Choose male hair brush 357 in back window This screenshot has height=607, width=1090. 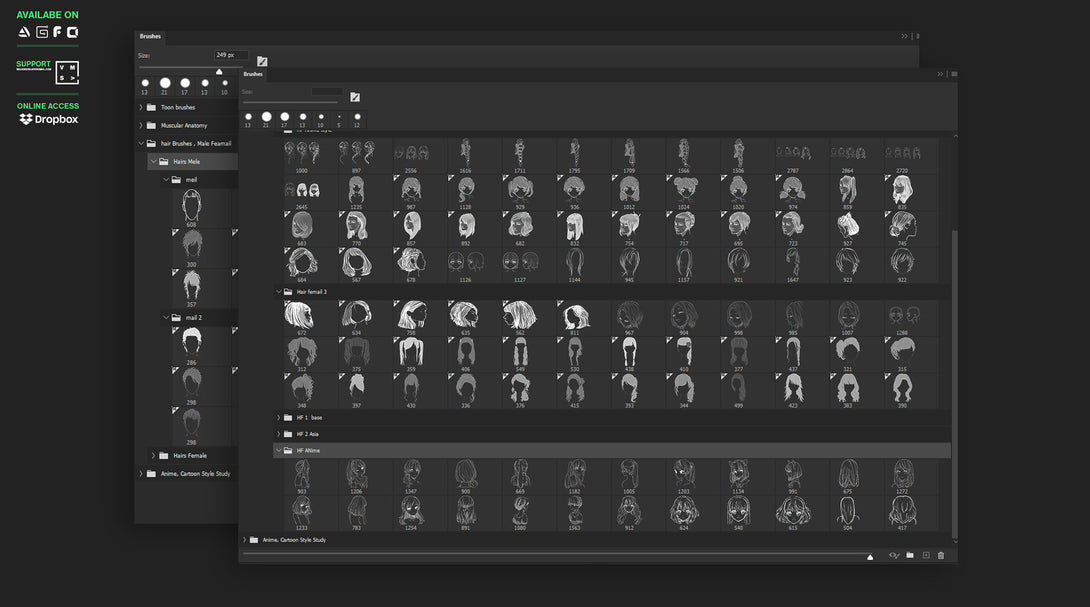click(x=191, y=289)
